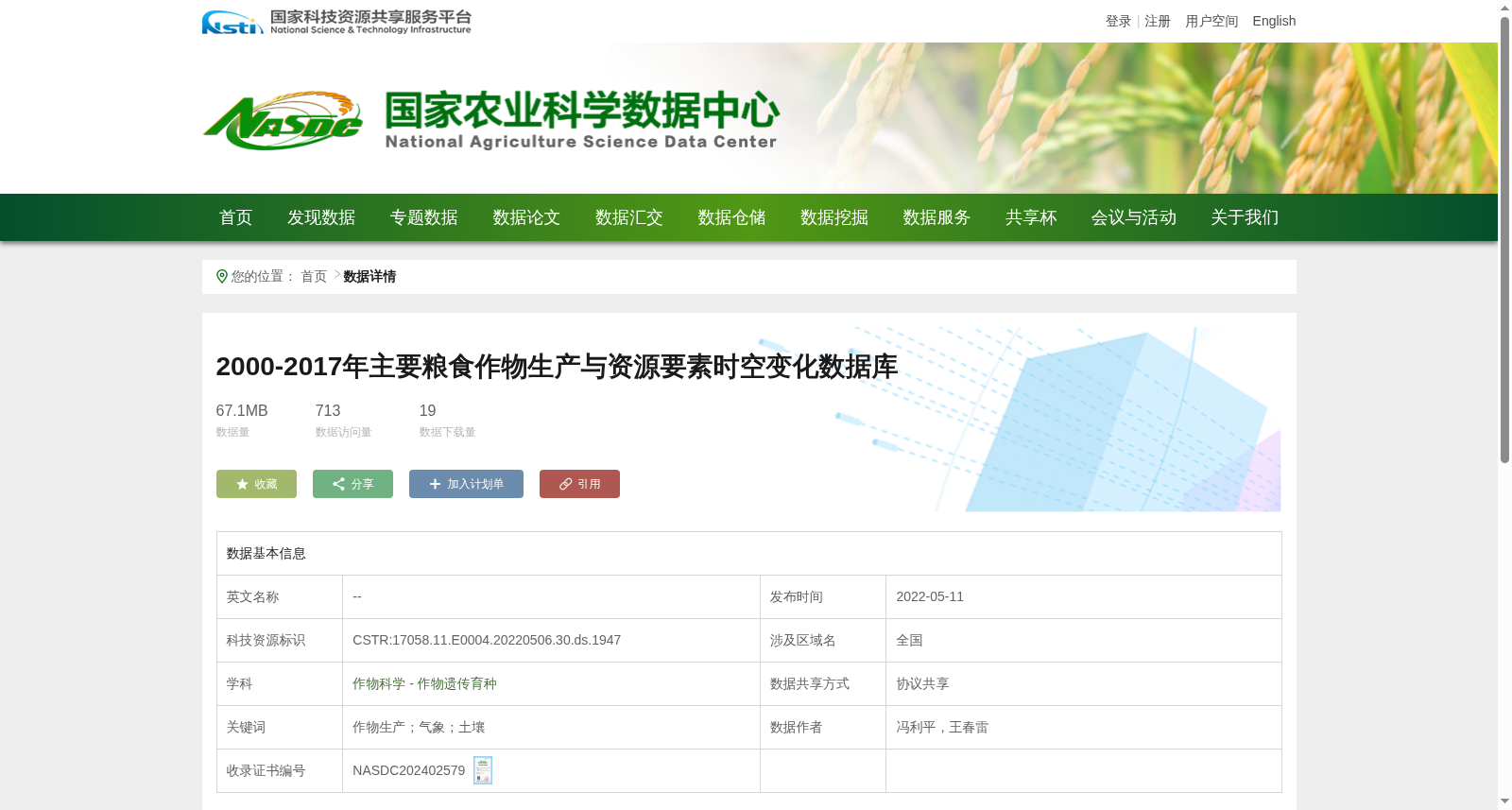This screenshot has height=810, width=1512.
Task: Click the 全国 region value
Action: (x=909, y=640)
